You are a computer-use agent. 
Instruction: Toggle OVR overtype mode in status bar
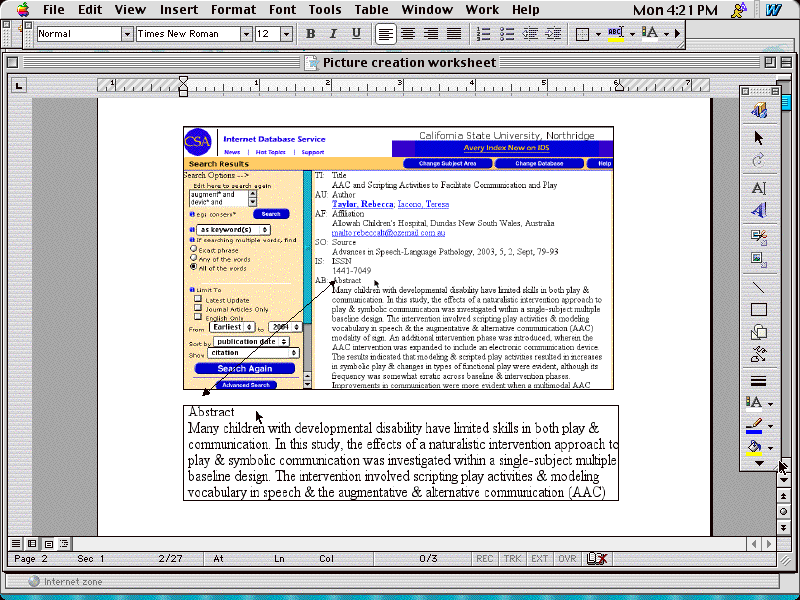click(x=567, y=559)
